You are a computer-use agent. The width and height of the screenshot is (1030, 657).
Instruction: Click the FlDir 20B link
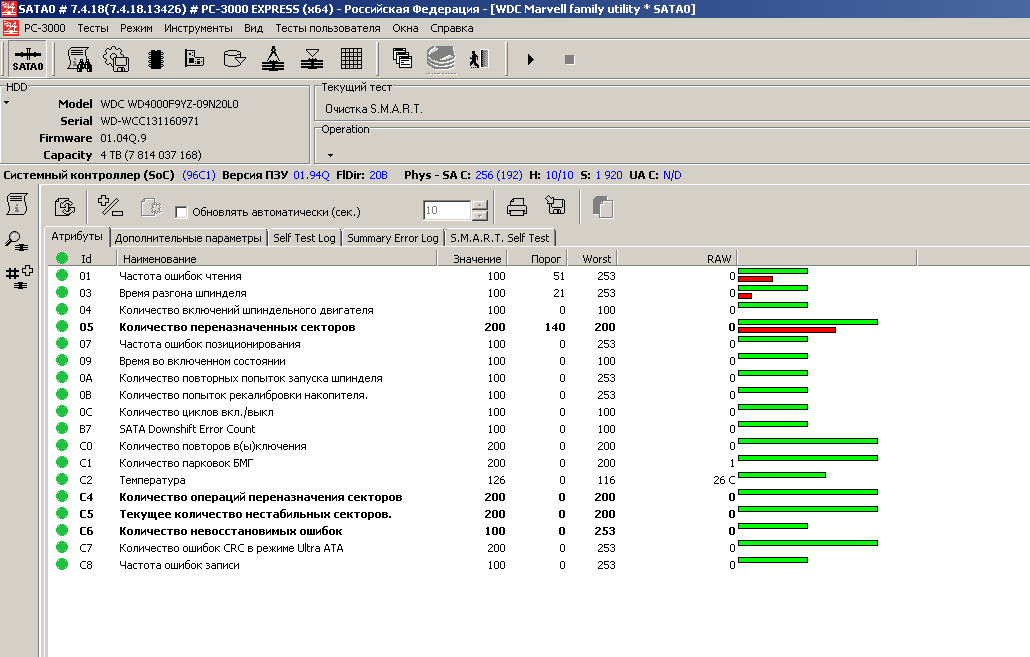click(x=378, y=175)
